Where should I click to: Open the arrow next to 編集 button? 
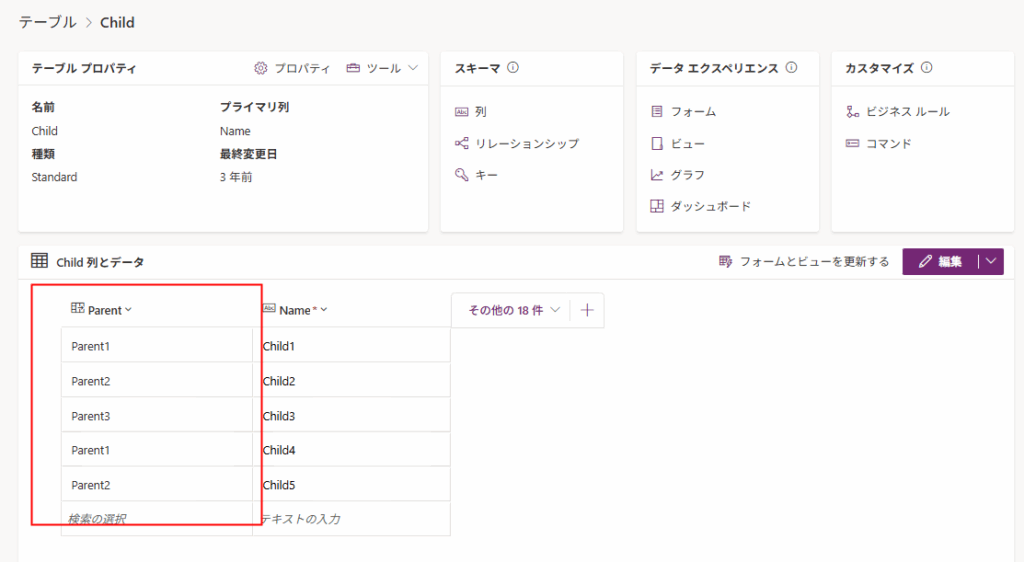coord(990,262)
